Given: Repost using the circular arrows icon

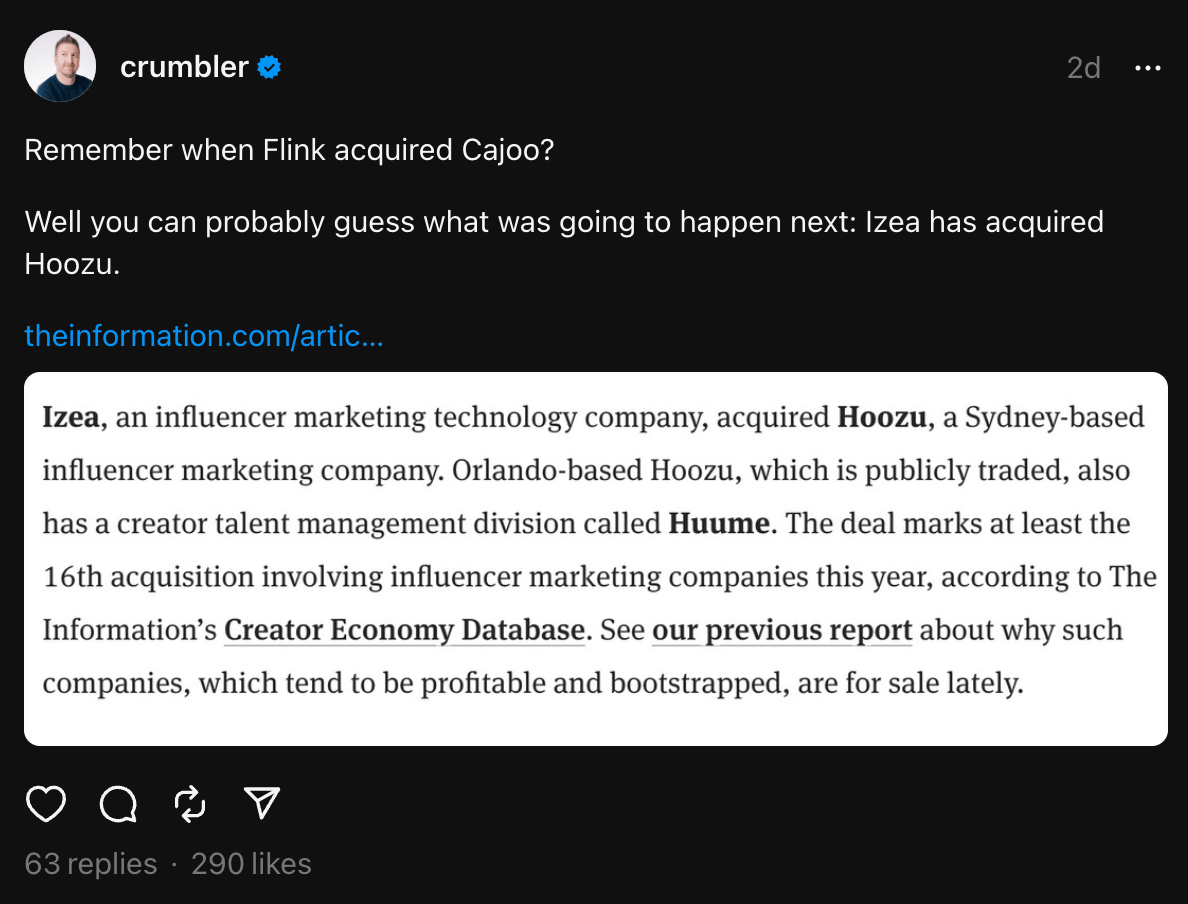Looking at the screenshot, I should pyautogui.click(x=189, y=803).
